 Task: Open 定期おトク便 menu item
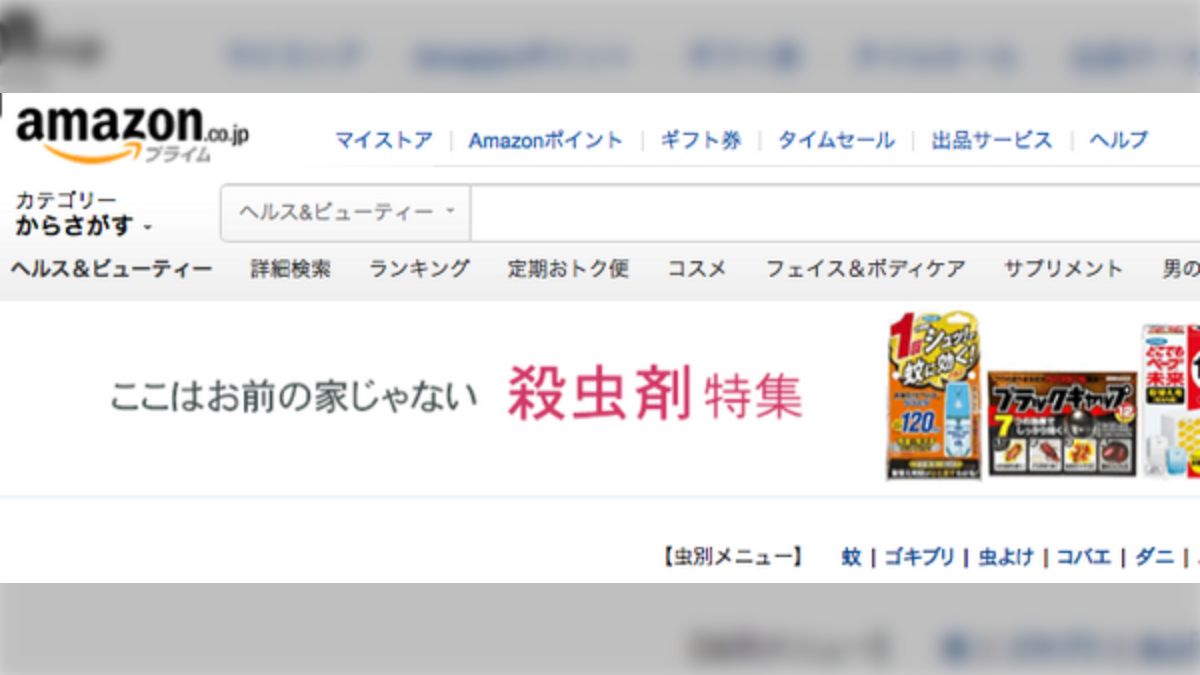[567, 269]
